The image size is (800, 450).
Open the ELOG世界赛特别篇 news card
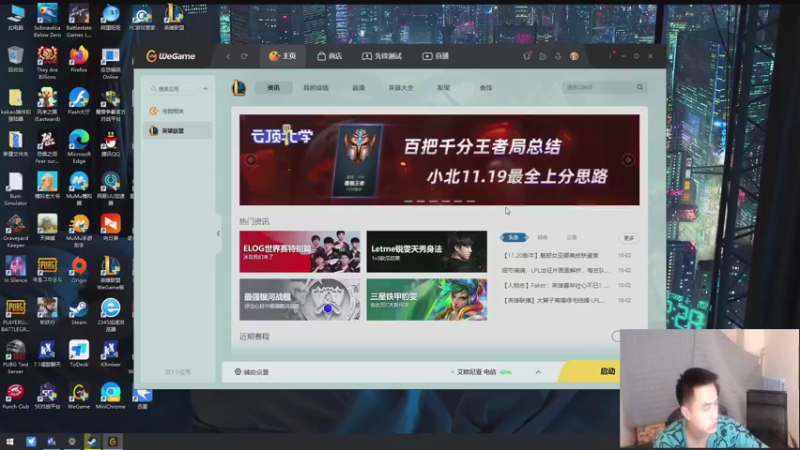pyautogui.click(x=299, y=252)
